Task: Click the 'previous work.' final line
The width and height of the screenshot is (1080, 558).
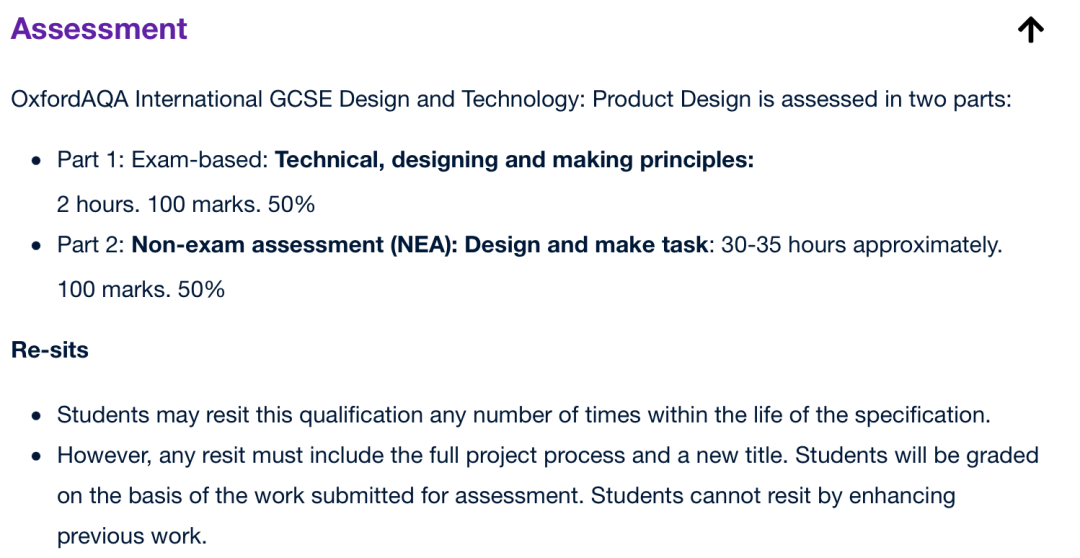Action: pos(132,537)
